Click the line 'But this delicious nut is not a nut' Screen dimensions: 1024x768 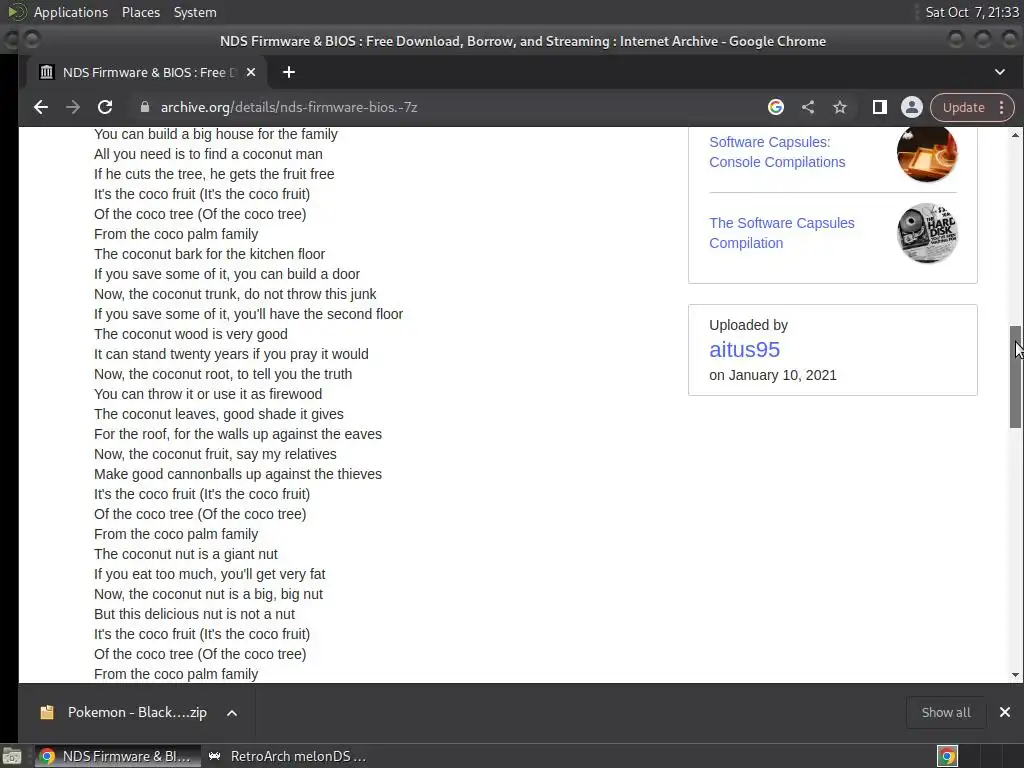[194, 615]
